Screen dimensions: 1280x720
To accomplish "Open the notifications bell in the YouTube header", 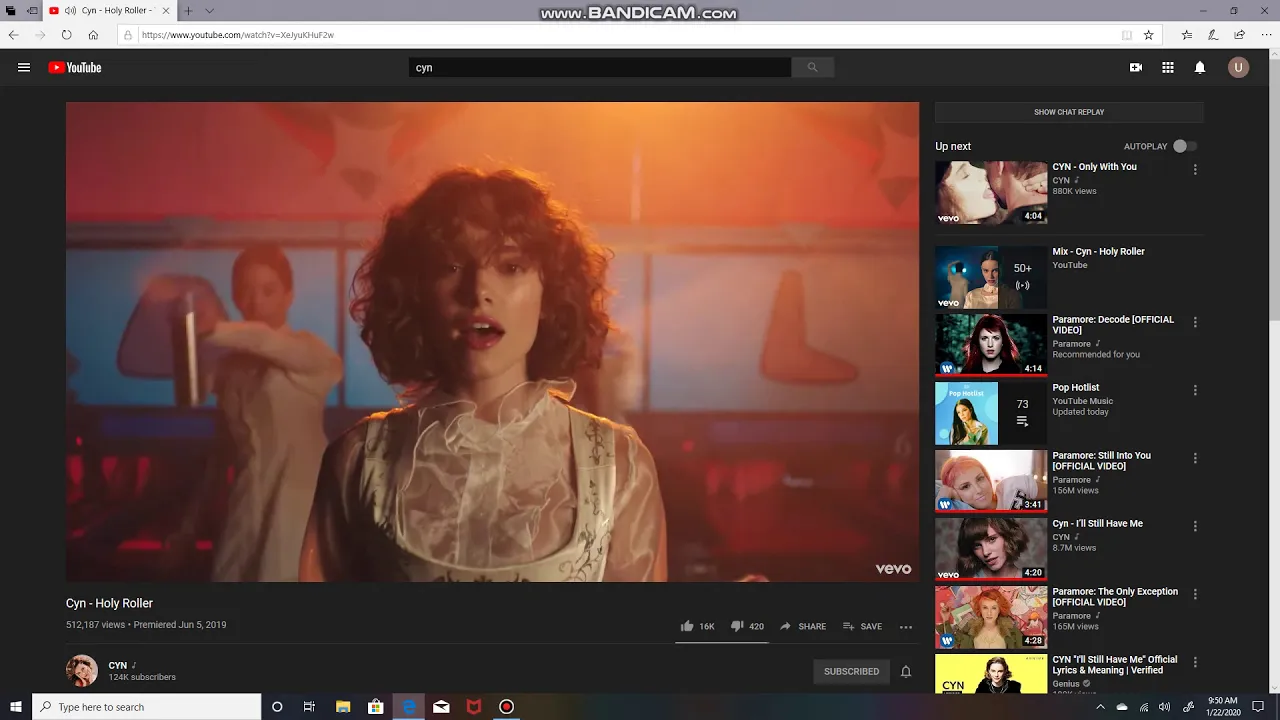I will [1200, 68].
